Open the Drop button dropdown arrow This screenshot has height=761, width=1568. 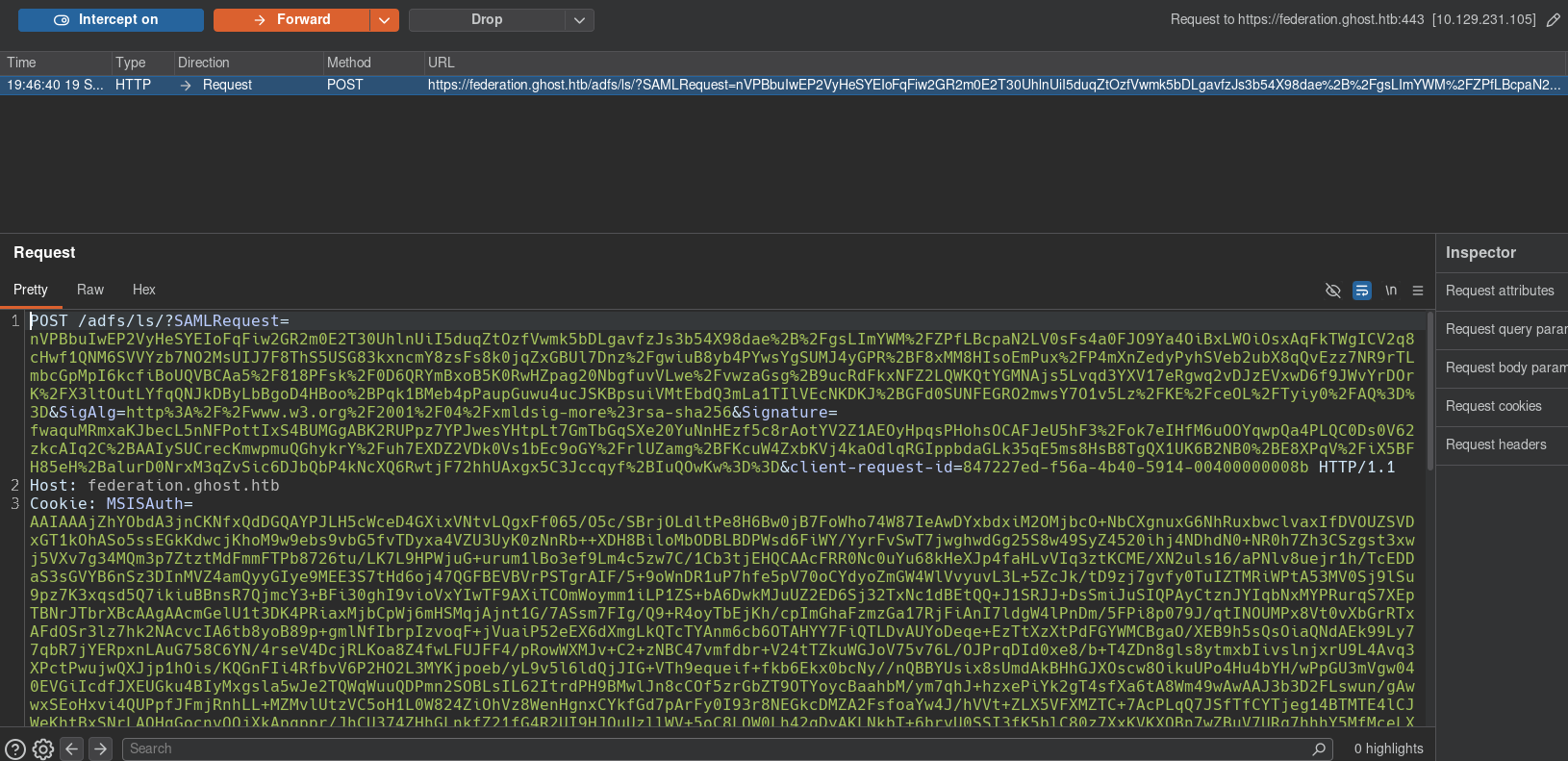[579, 20]
